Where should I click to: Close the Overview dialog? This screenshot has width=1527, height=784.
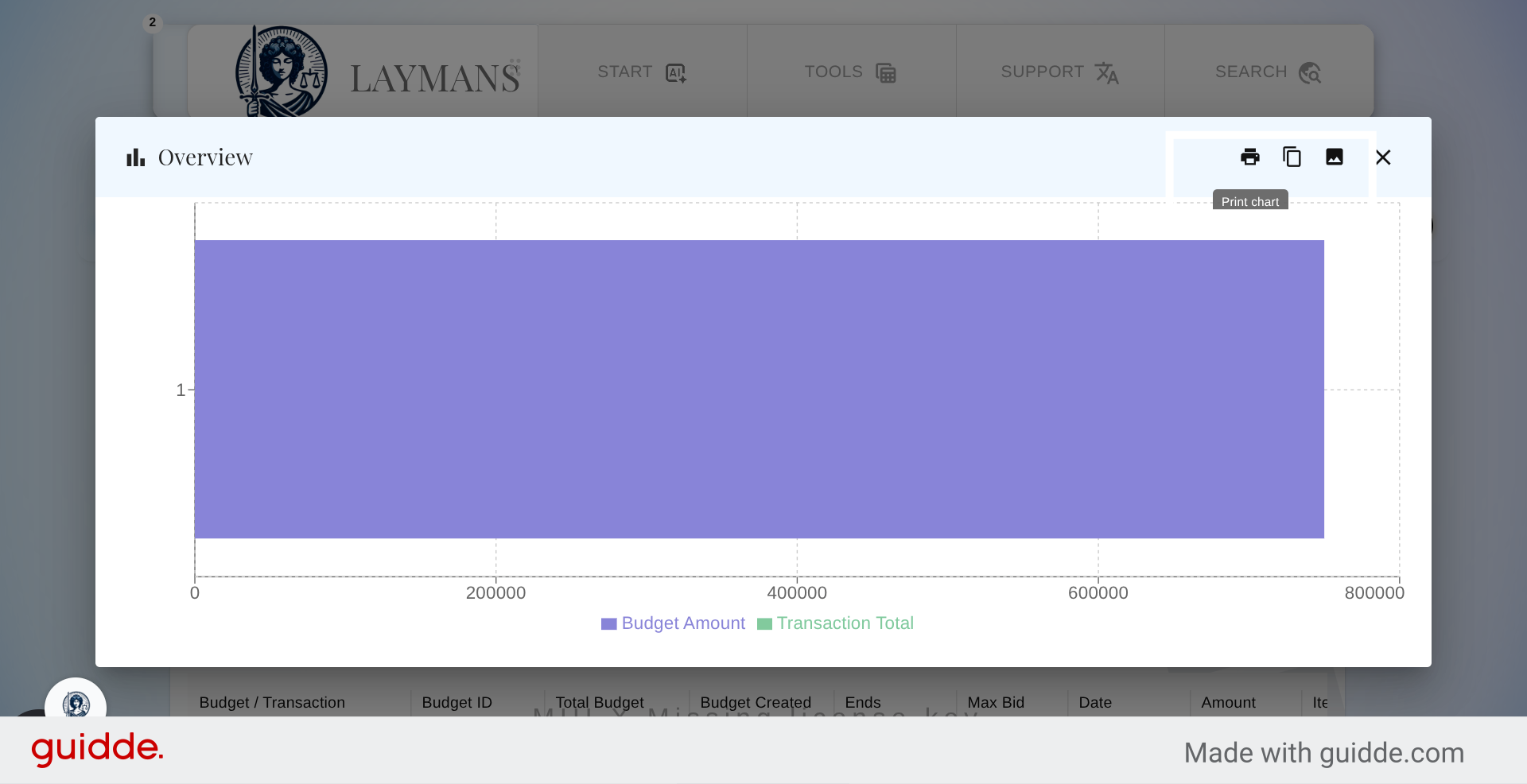tap(1383, 157)
